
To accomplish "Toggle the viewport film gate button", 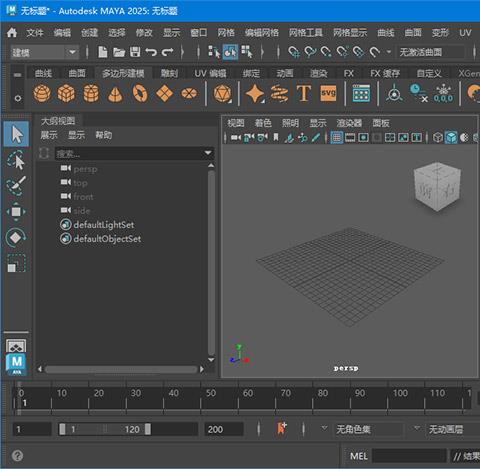I will 350,137.
